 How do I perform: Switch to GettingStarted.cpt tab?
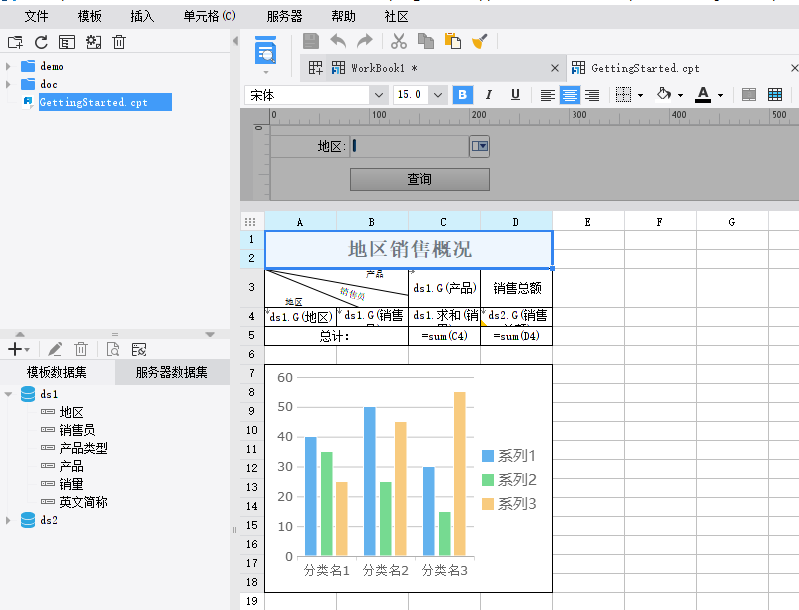point(645,68)
